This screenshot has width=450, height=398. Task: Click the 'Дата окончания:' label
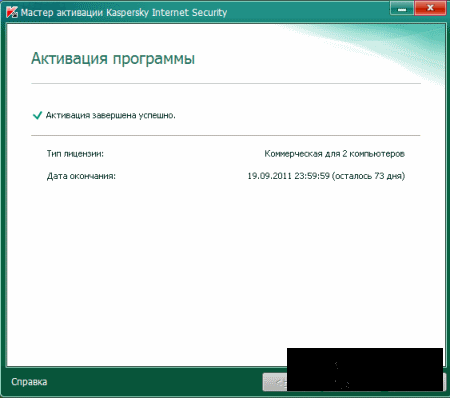(81, 176)
